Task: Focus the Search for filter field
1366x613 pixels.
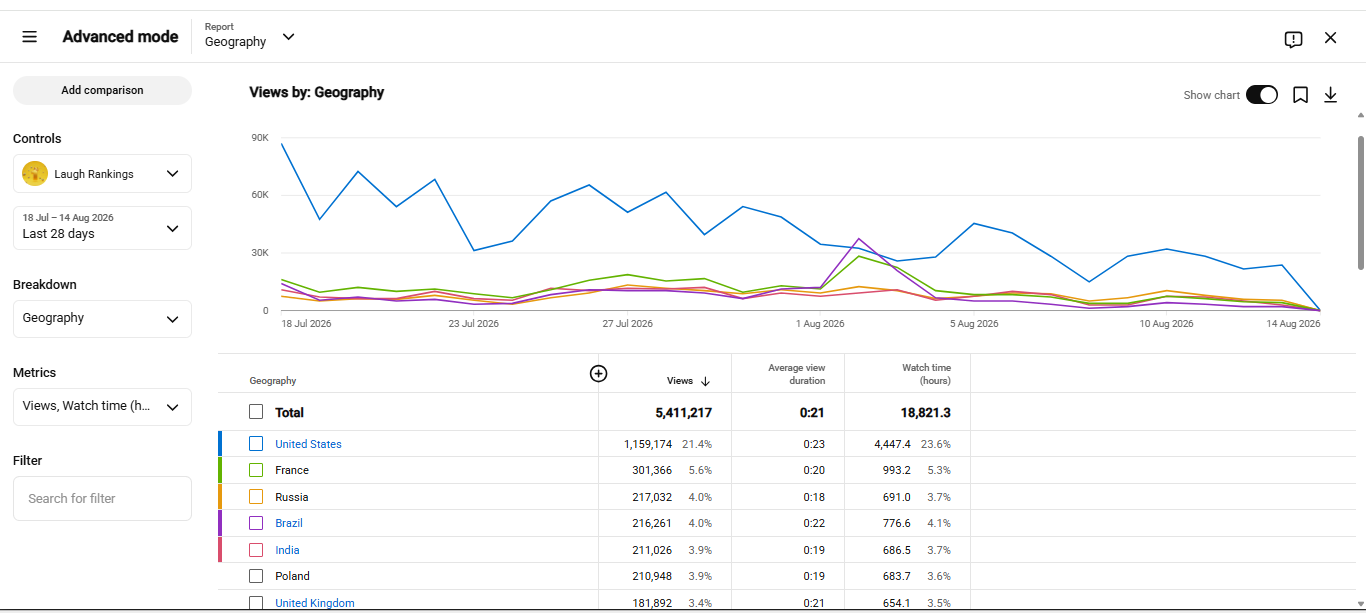Action: [102, 498]
